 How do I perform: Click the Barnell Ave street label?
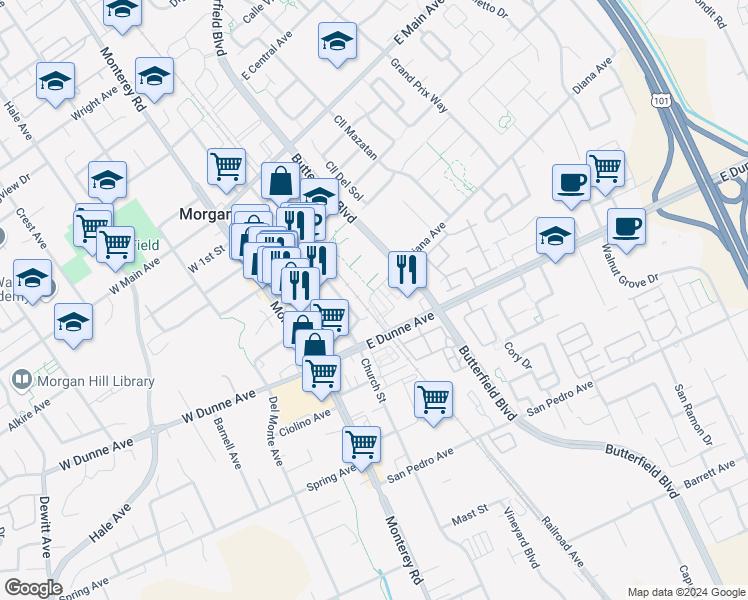[228, 443]
